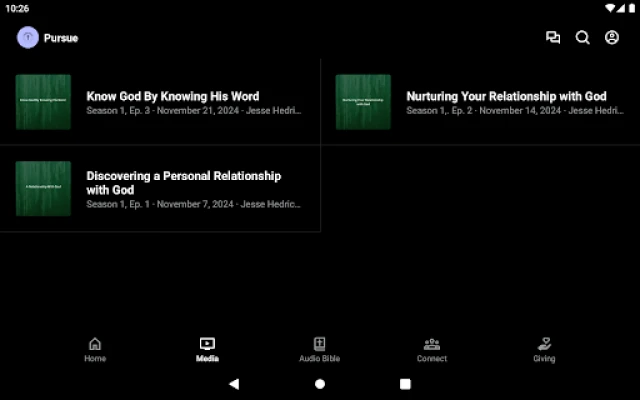Open the Audio Bible icon

point(319,344)
